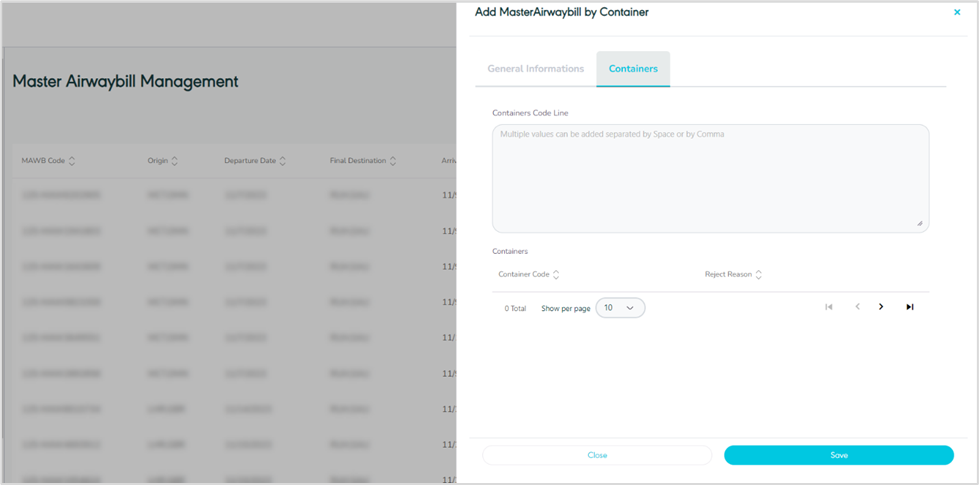Close the Add MasterAirwaybill panel with X

(x=957, y=13)
